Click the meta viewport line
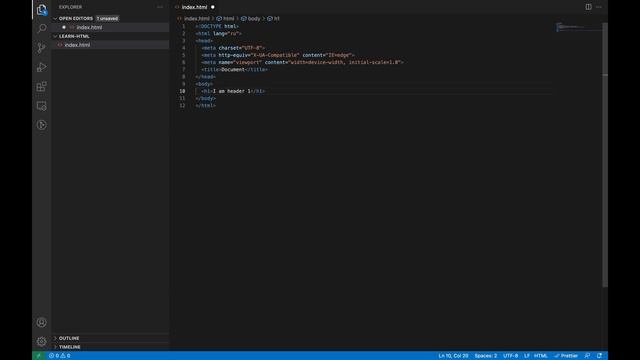 click(302, 62)
